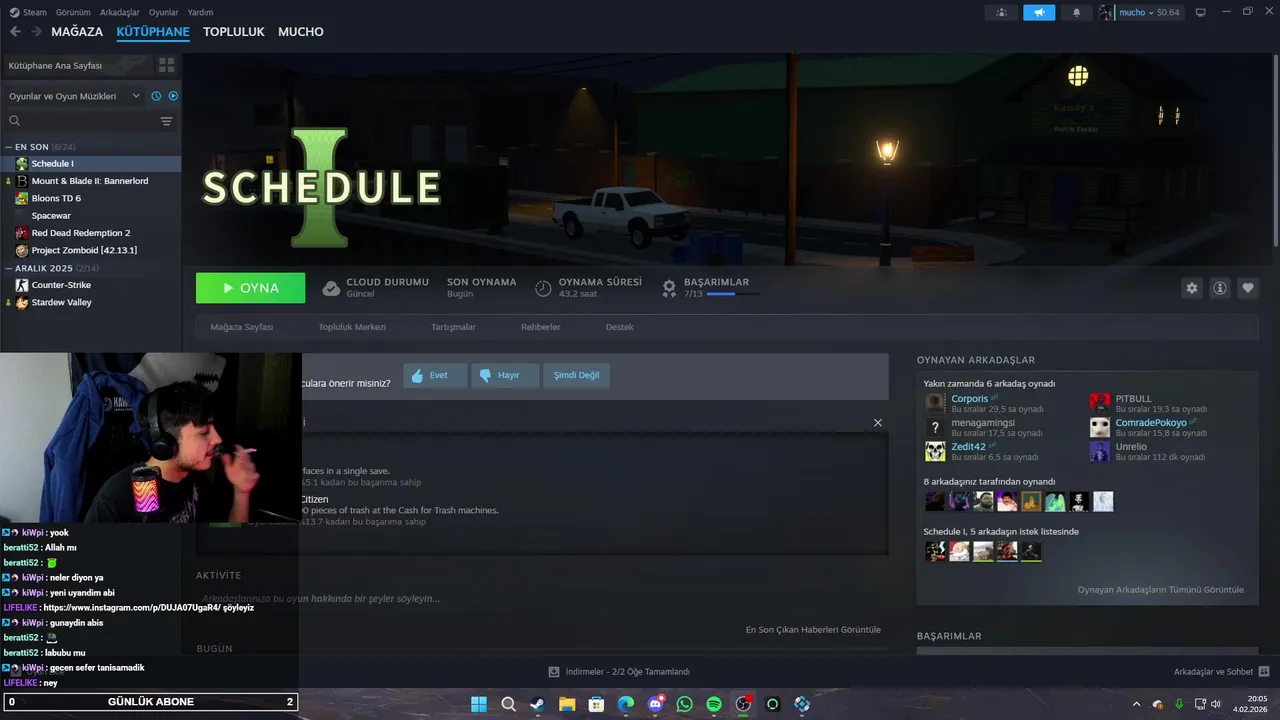Open the MUCHO profile tab
The height and width of the screenshot is (720, 1280).
301,31
